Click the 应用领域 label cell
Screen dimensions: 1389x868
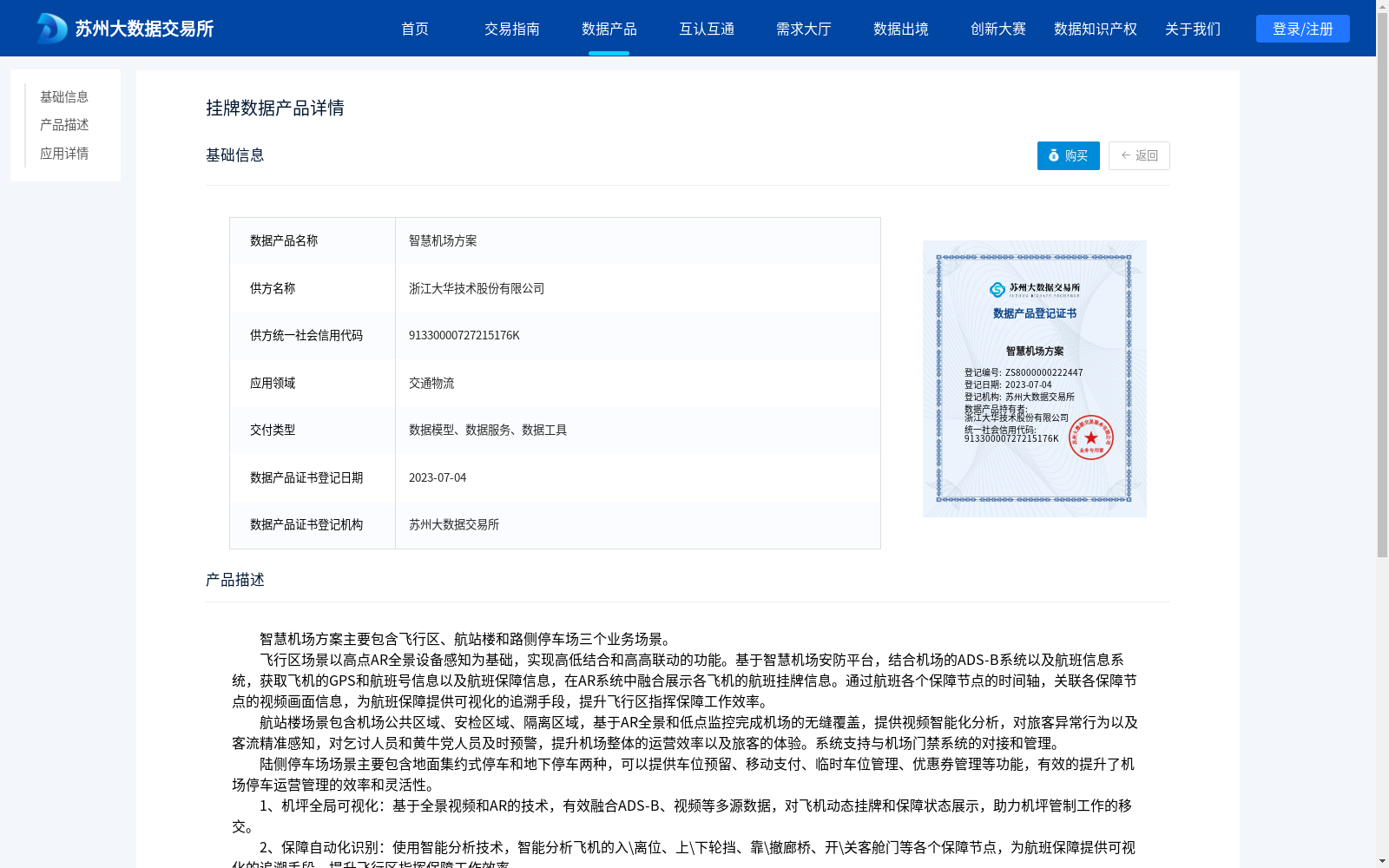(313, 383)
